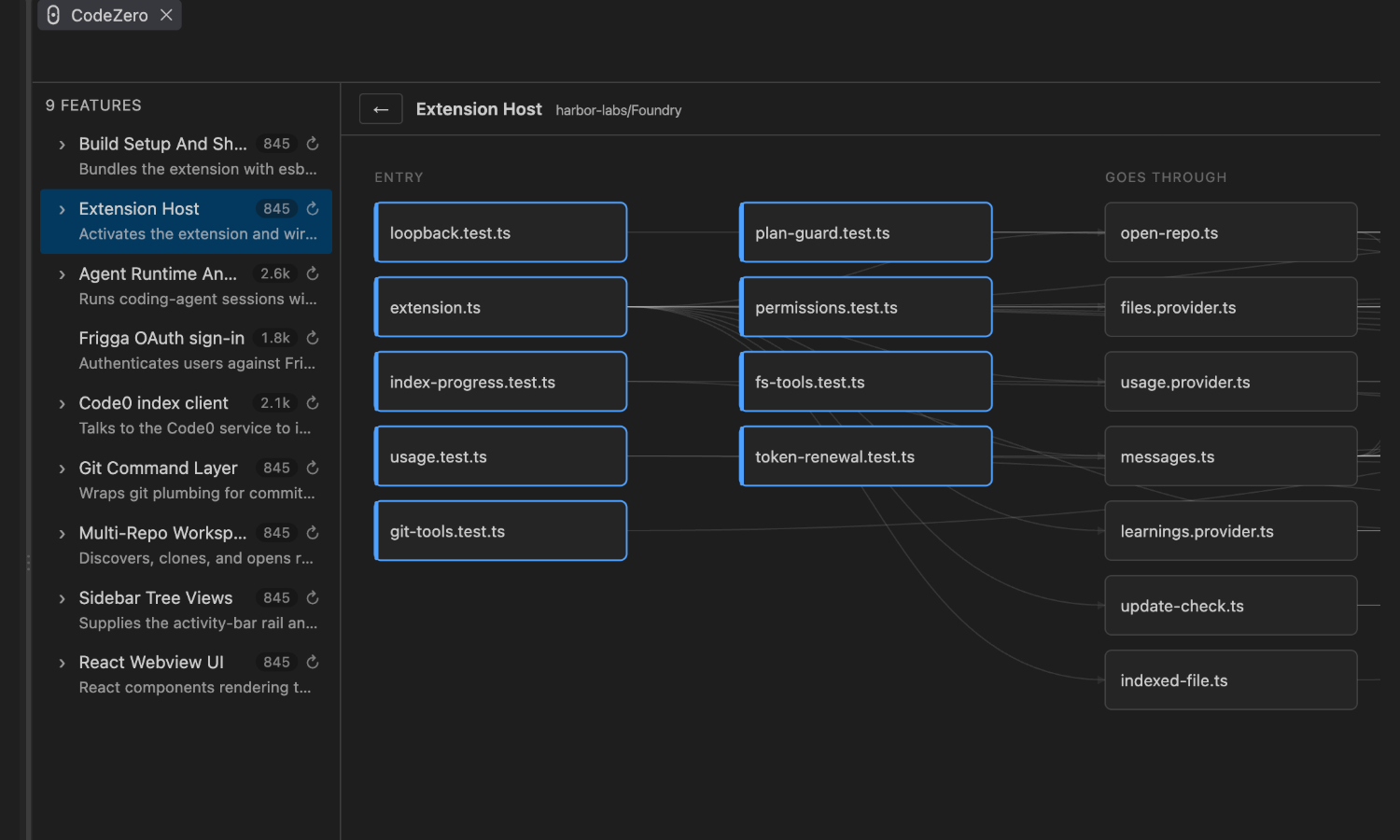
Task: Select Code0 index client feature
Action: (186, 415)
